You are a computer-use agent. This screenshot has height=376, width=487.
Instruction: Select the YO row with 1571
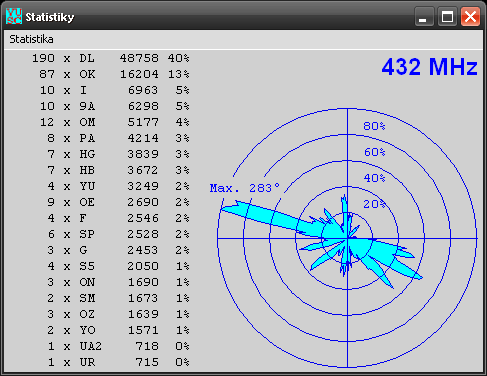(x=118, y=330)
